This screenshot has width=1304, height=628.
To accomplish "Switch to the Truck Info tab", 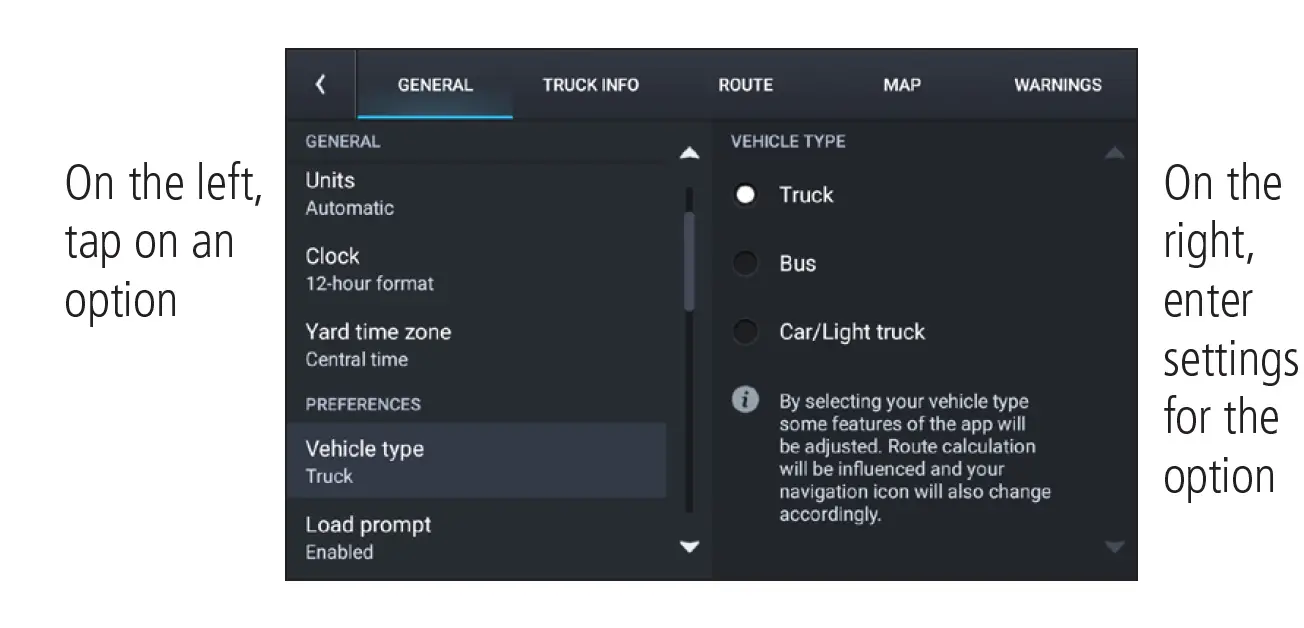I will coord(590,85).
